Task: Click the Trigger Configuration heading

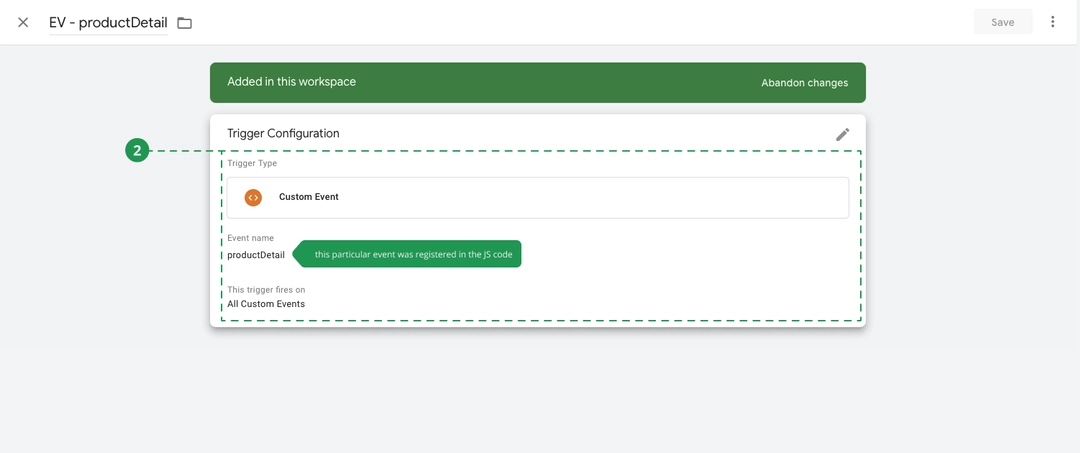Action: (283, 134)
